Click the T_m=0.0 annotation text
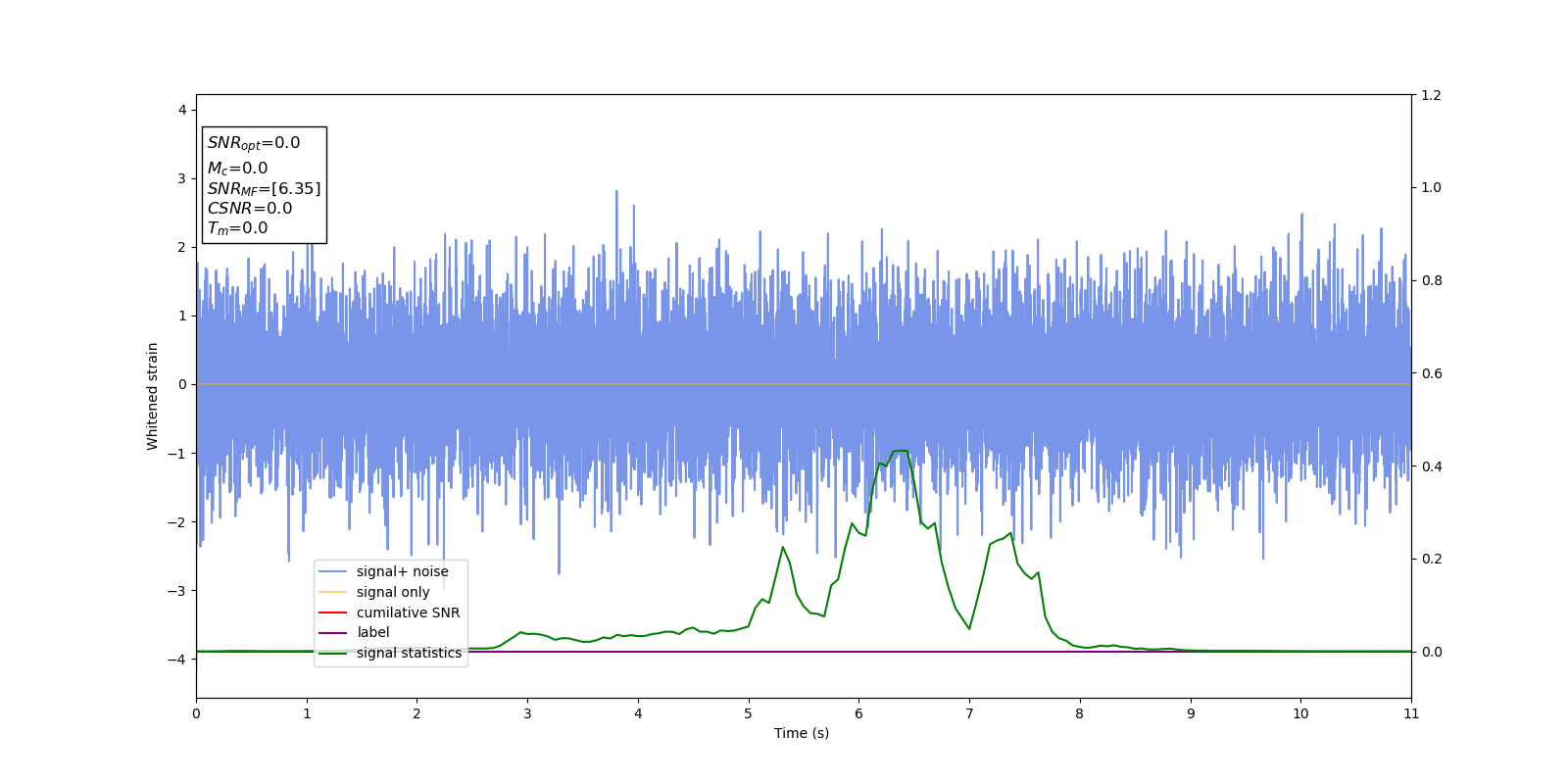This screenshot has height=784, width=1568. pyautogui.click(x=237, y=228)
